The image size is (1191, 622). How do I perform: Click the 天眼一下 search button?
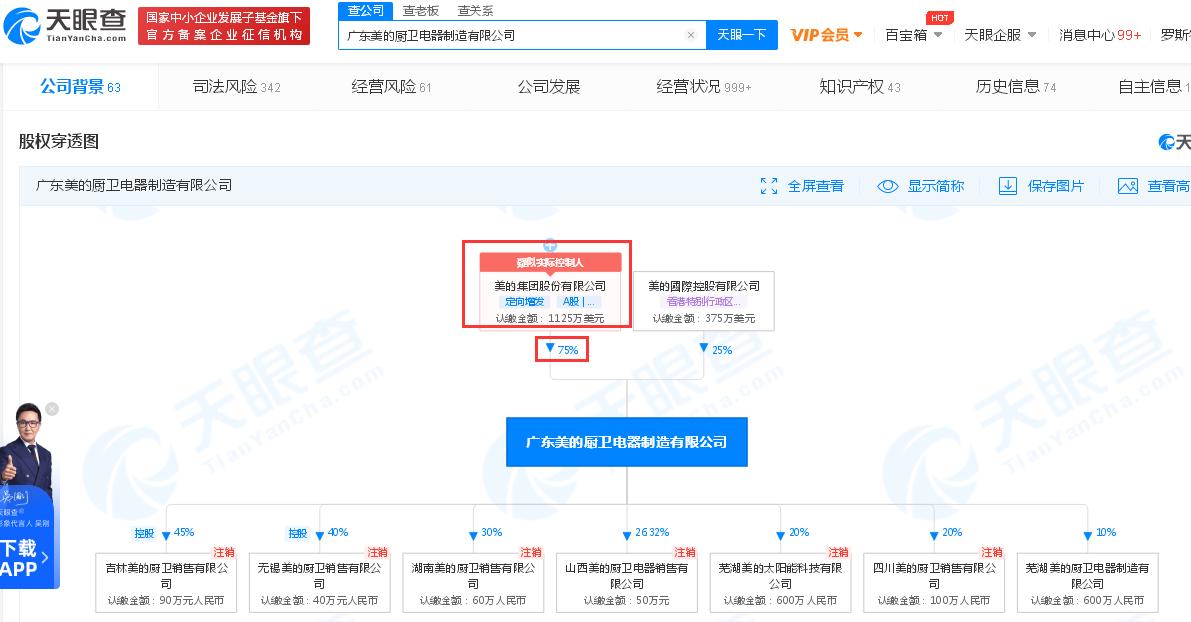click(x=741, y=35)
